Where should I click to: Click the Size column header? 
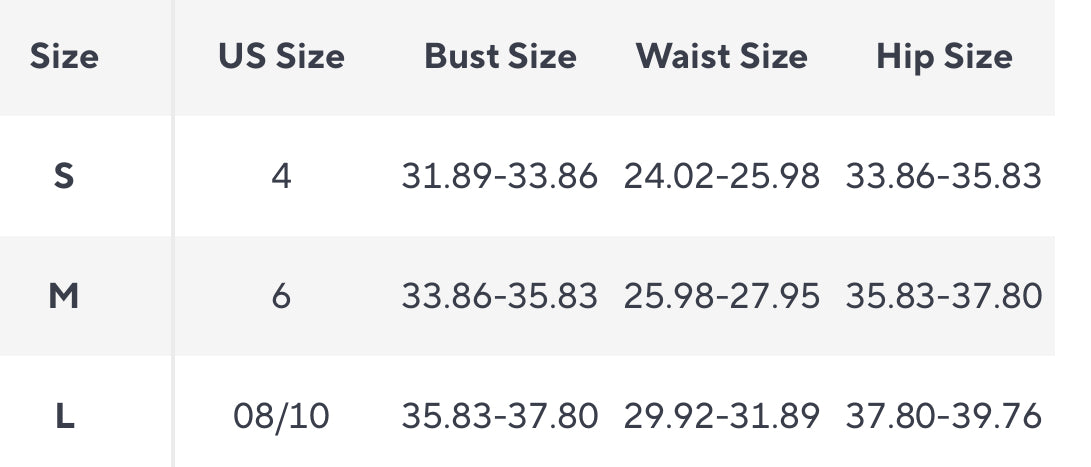click(x=64, y=56)
